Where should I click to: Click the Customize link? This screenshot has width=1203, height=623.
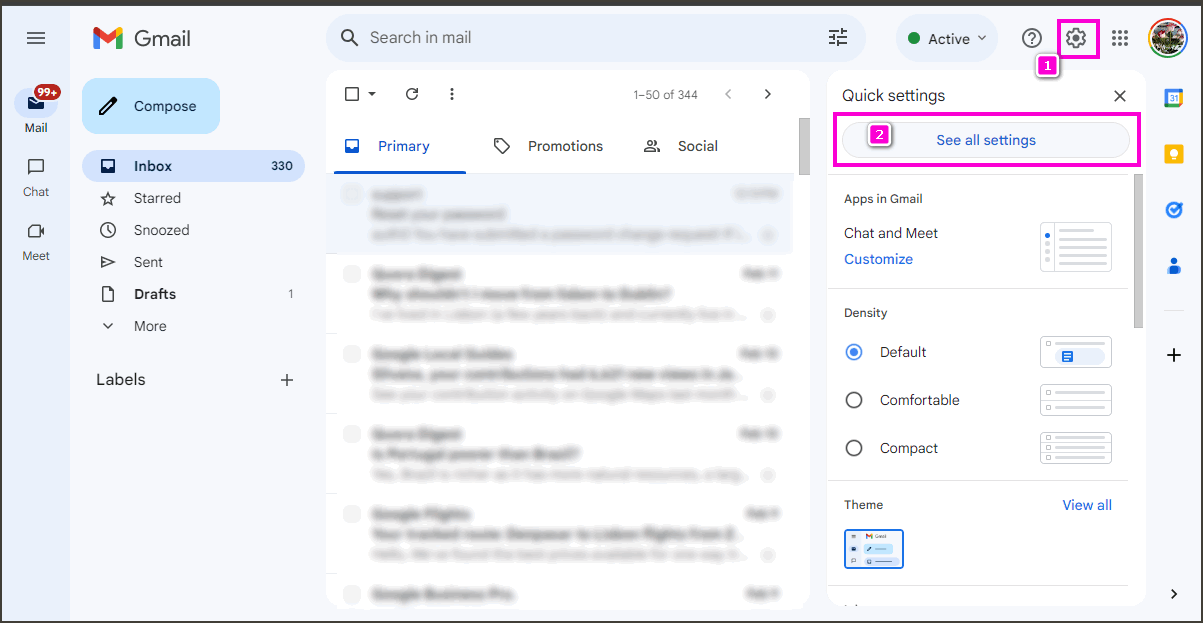[x=878, y=259]
